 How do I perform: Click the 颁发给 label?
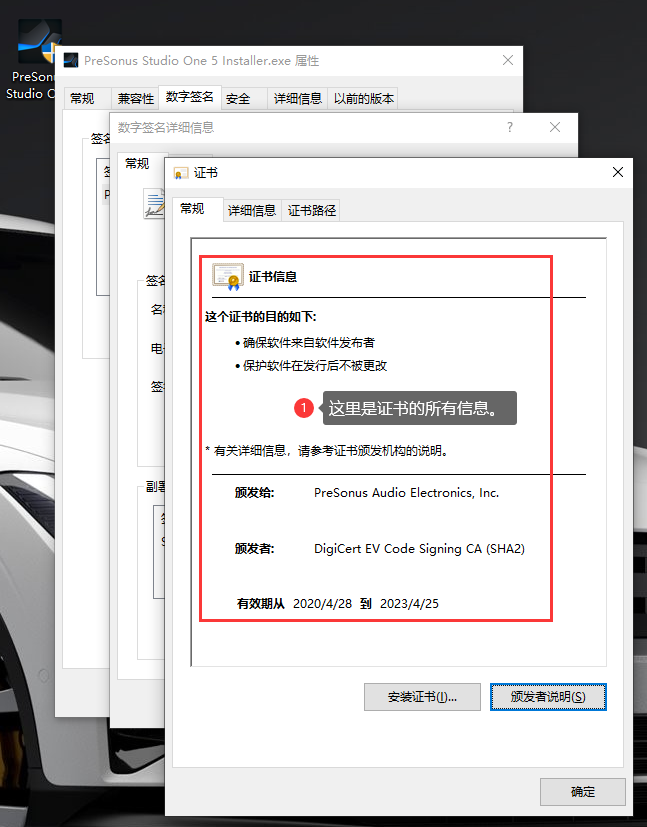point(255,493)
